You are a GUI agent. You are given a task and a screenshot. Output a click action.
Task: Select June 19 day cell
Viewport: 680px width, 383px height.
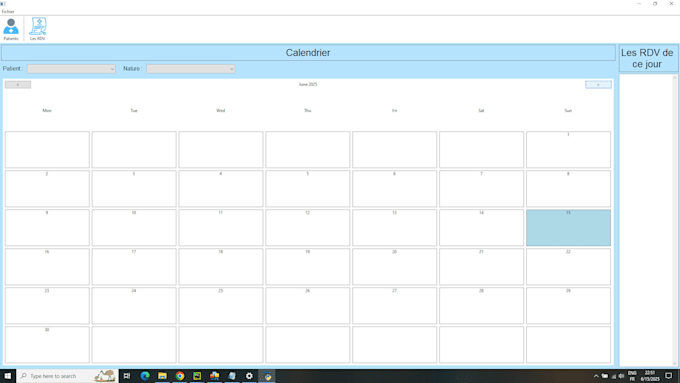tap(307, 267)
